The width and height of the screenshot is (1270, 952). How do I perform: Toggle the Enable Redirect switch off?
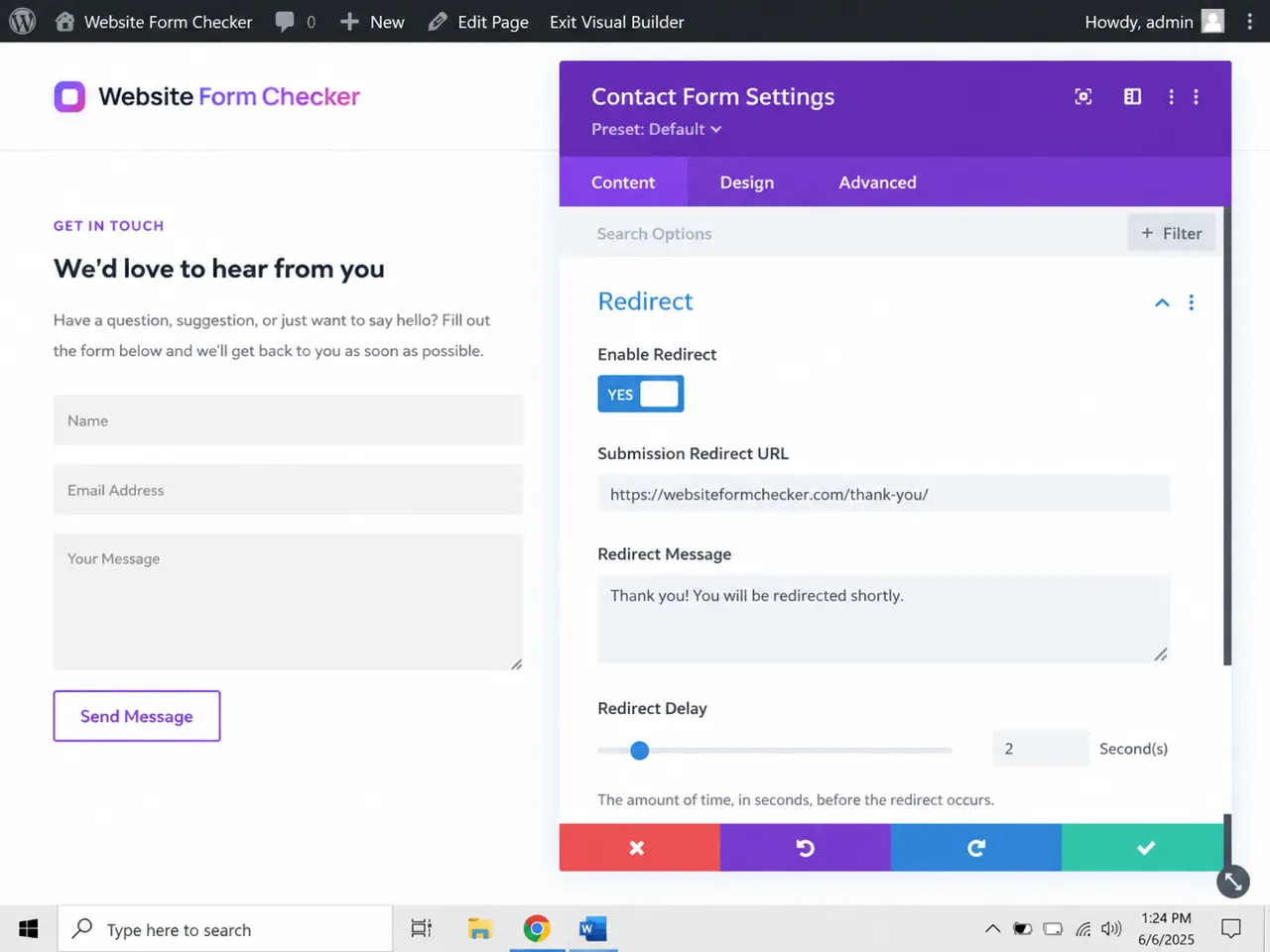(x=641, y=394)
